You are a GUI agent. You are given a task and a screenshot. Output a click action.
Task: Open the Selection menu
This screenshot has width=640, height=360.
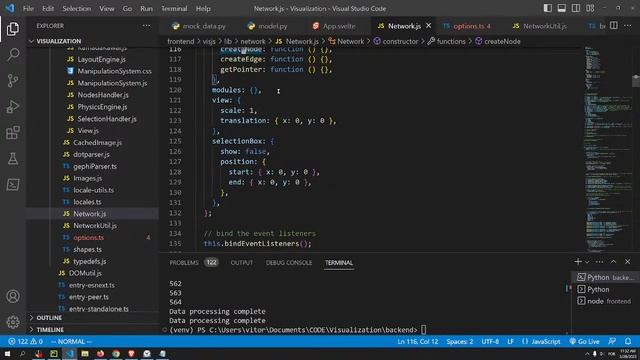tap(76, 8)
